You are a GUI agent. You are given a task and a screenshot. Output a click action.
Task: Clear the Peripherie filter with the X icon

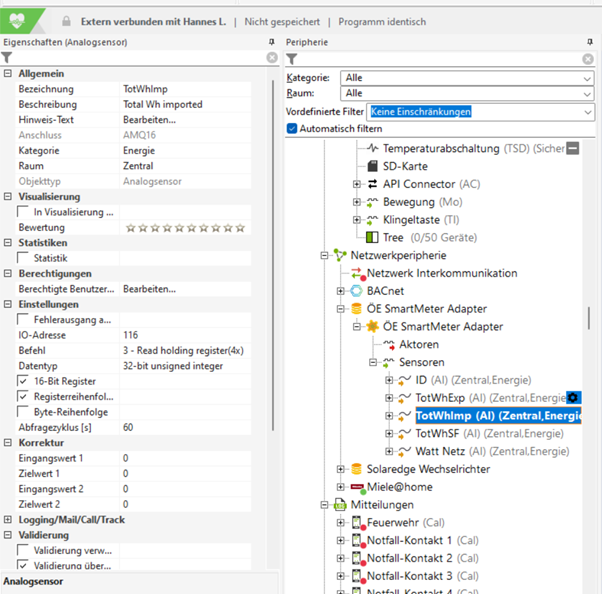pyautogui.click(x=587, y=59)
